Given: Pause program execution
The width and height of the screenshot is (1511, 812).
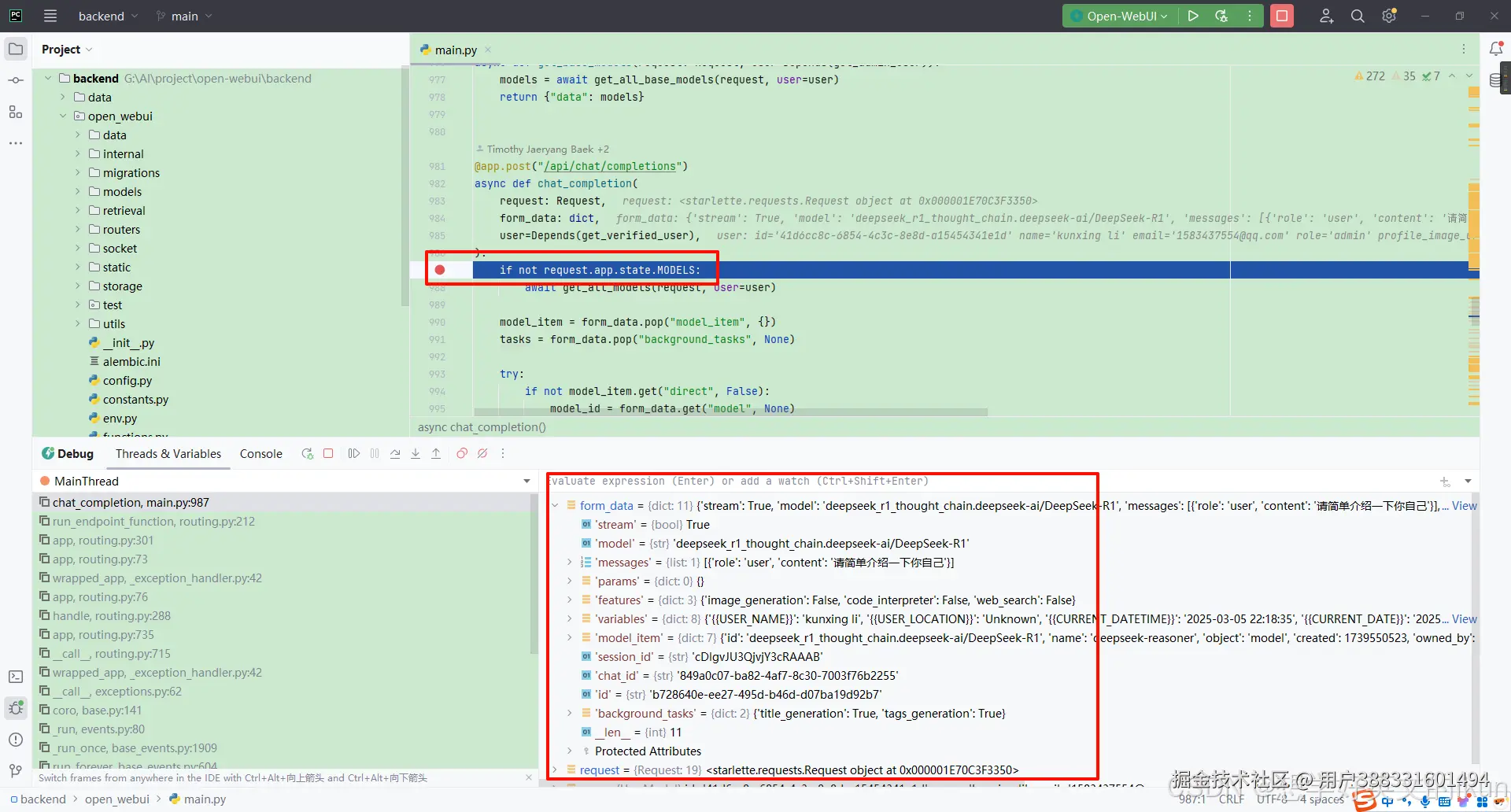Looking at the screenshot, I should 375,454.
